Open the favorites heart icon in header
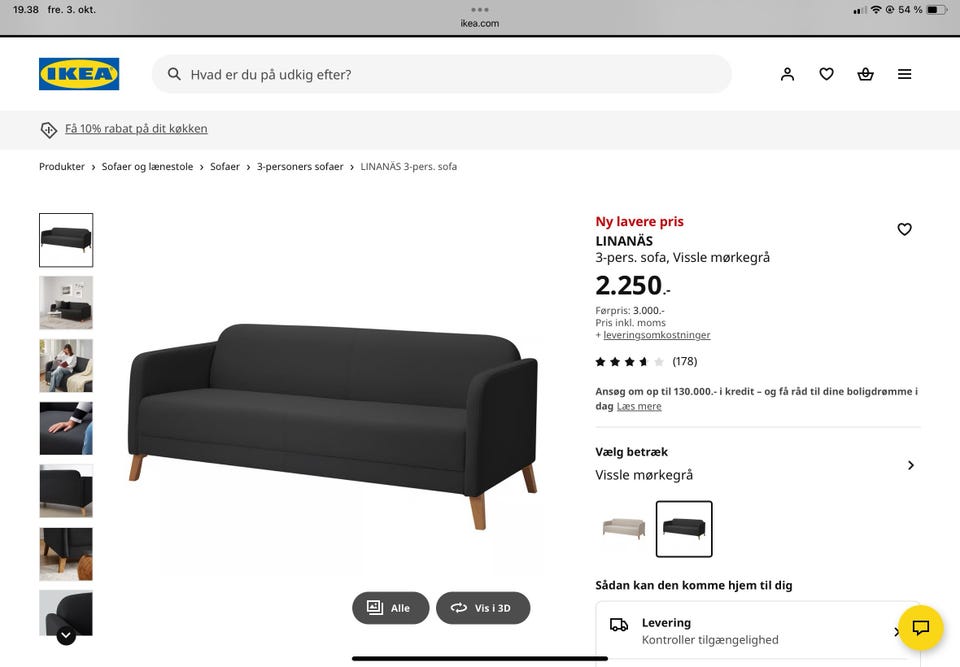Image resolution: width=960 pixels, height=667 pixels. pyautogui.click(x=827, y=74)
